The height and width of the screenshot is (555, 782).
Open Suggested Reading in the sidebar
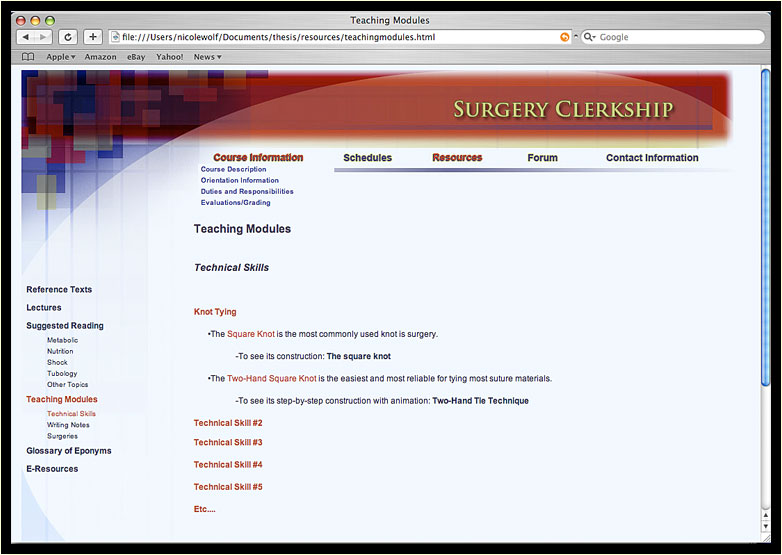pos(65,326)
